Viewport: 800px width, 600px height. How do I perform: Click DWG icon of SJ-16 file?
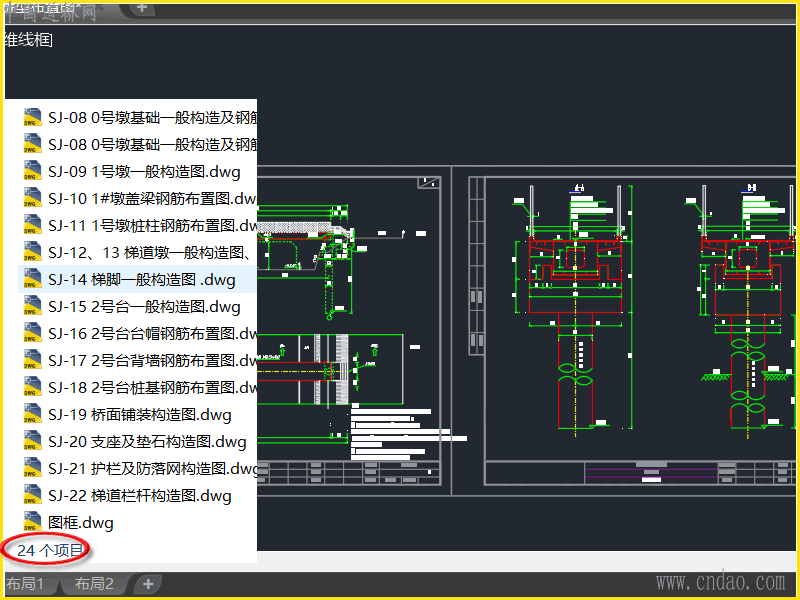(x=32, y=333)
